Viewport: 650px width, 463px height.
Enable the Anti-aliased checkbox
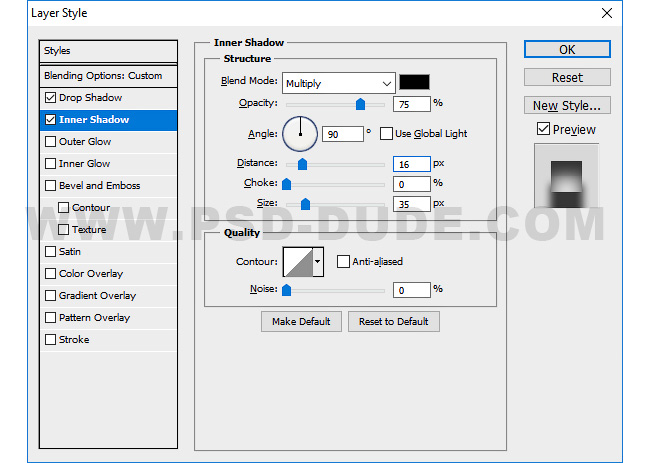[343, 262]
